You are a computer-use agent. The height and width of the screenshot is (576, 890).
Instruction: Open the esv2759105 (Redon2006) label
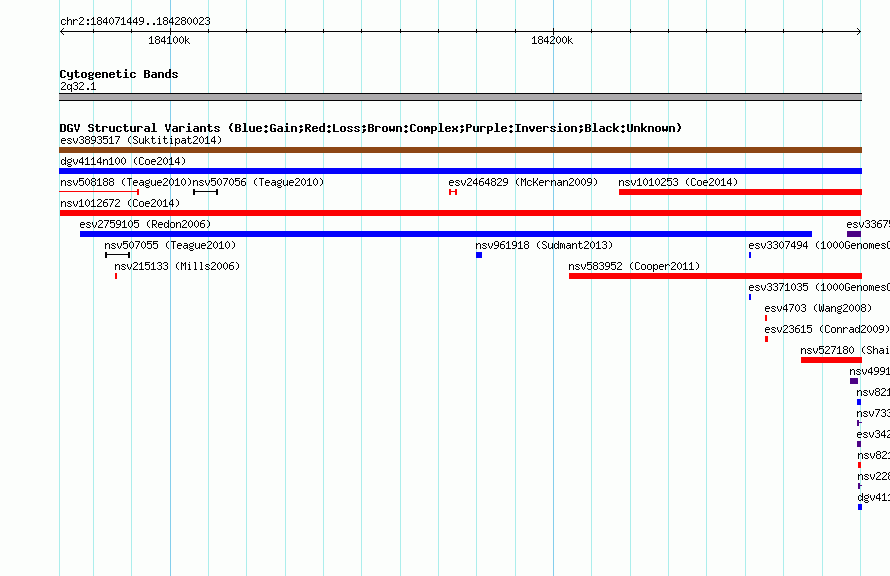(x=145, y=224)
